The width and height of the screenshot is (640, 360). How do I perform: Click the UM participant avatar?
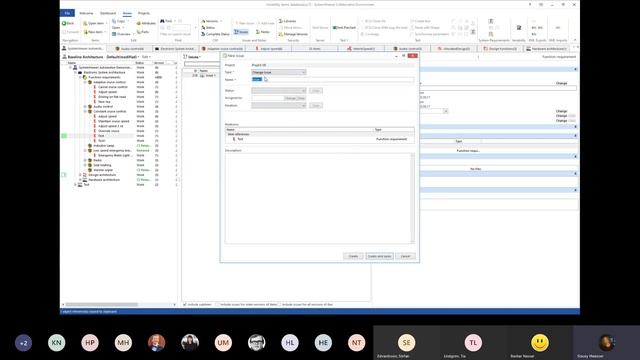pos(223,343)
